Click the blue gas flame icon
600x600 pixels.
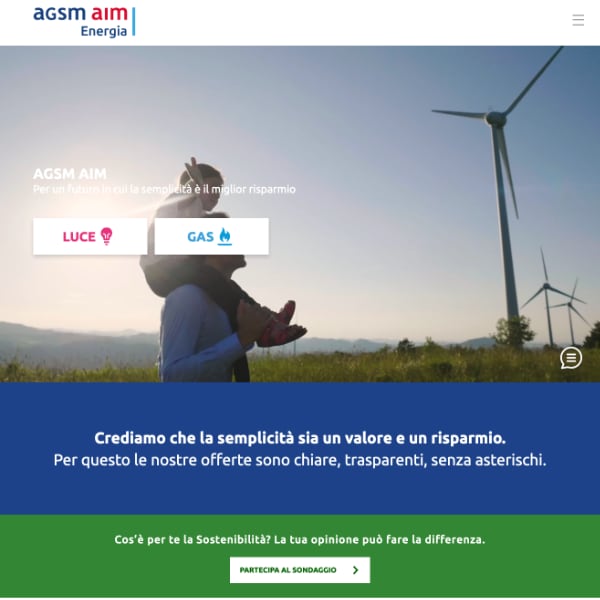(x=225, y=236)
